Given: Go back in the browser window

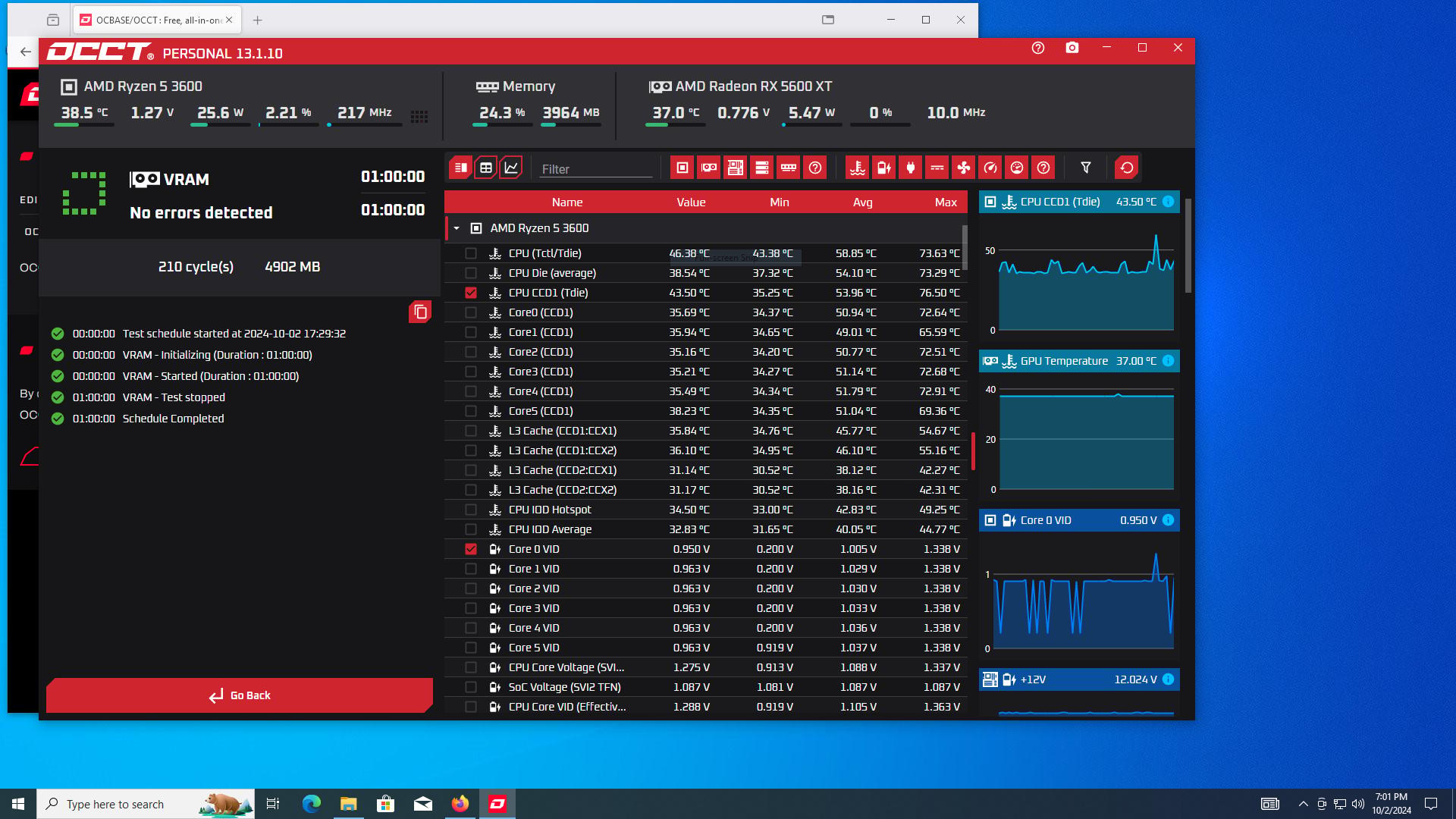Looking at the screenshot, I should 26,52.
